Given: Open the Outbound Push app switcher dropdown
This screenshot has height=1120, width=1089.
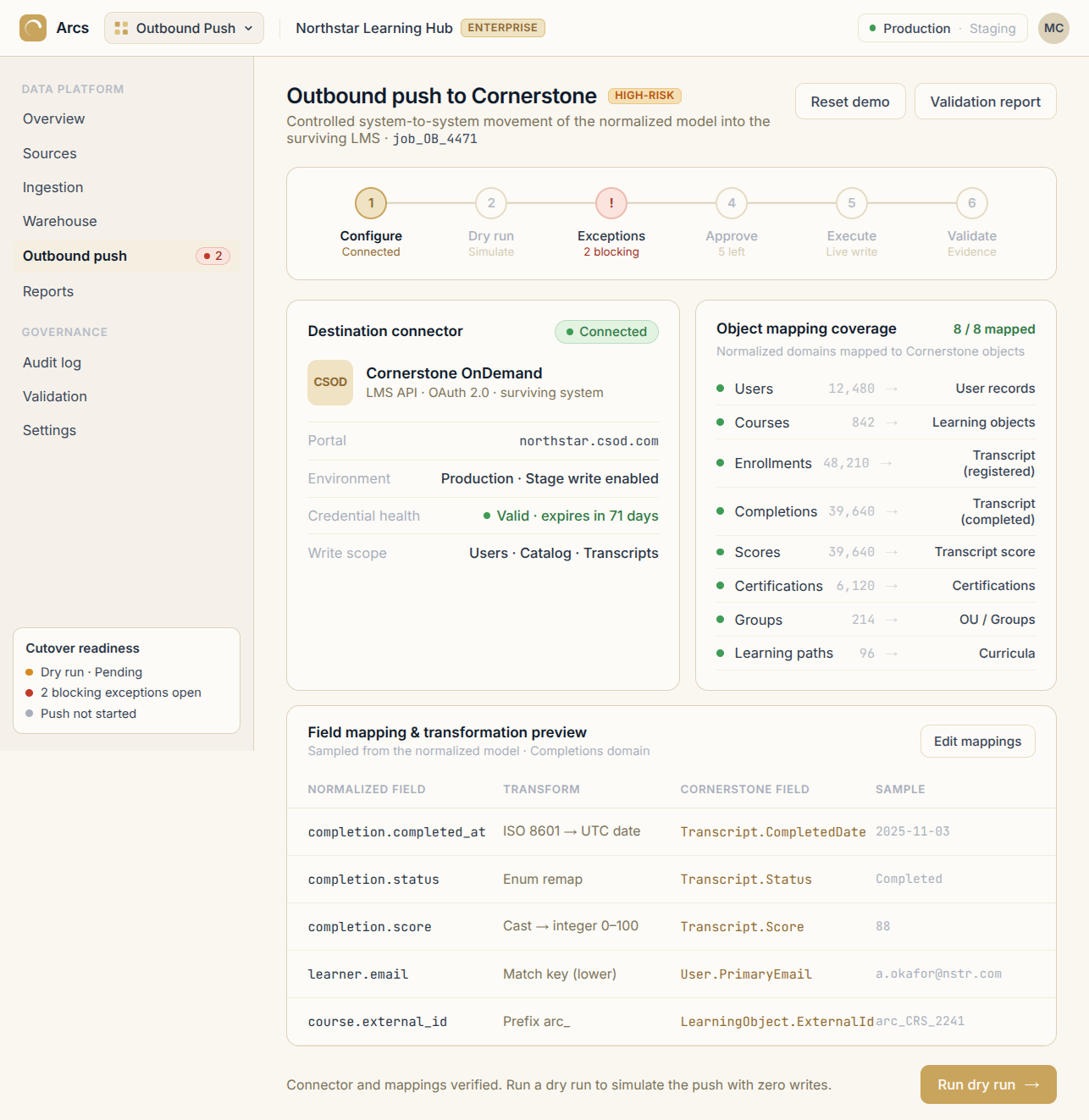Looking at the screenshot, I should (x=184, y=28).
